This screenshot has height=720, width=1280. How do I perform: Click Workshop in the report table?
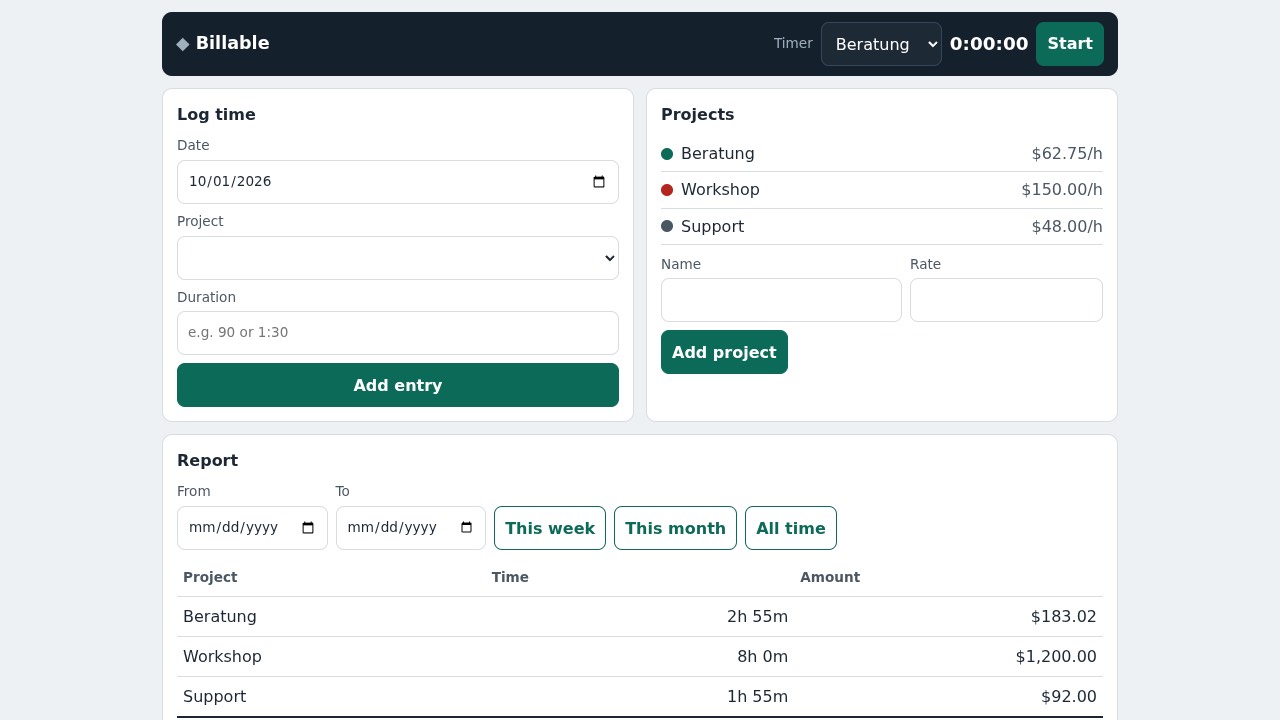point(222,657)
